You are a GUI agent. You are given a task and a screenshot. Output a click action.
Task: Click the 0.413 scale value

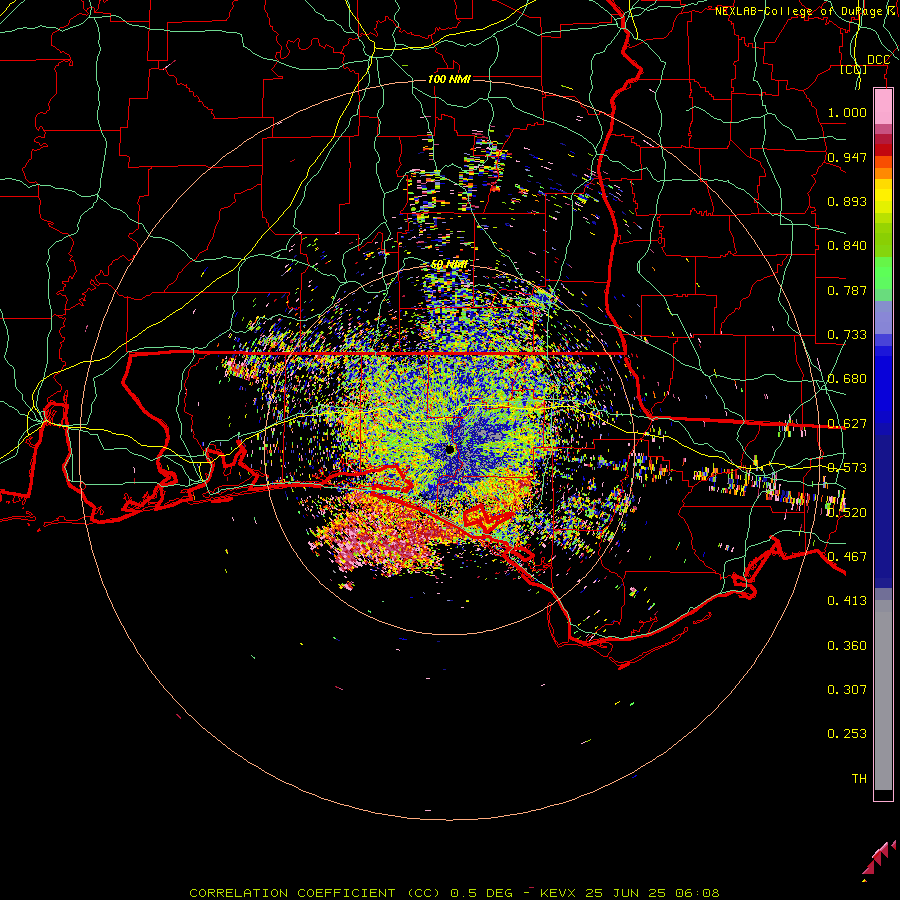[x=847, y=601]
